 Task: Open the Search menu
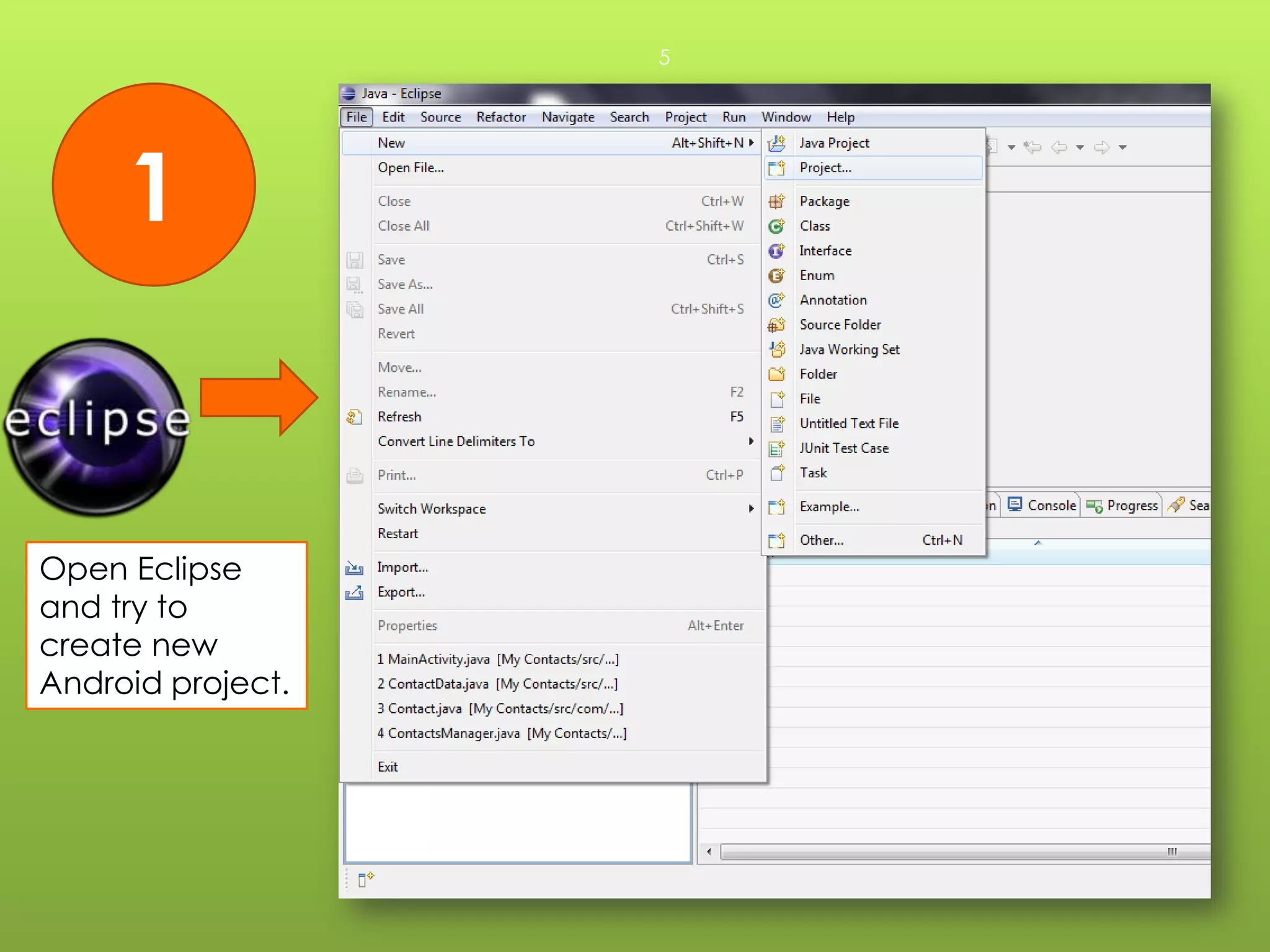[629, 117]
